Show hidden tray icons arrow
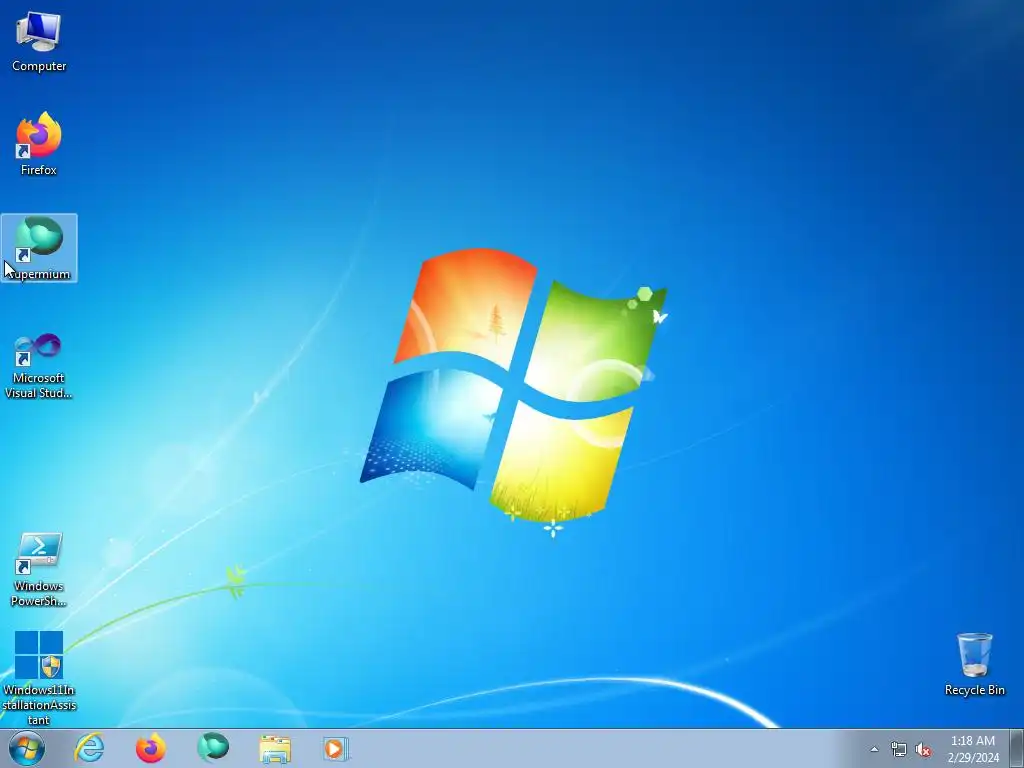 (x=874, y=749)
